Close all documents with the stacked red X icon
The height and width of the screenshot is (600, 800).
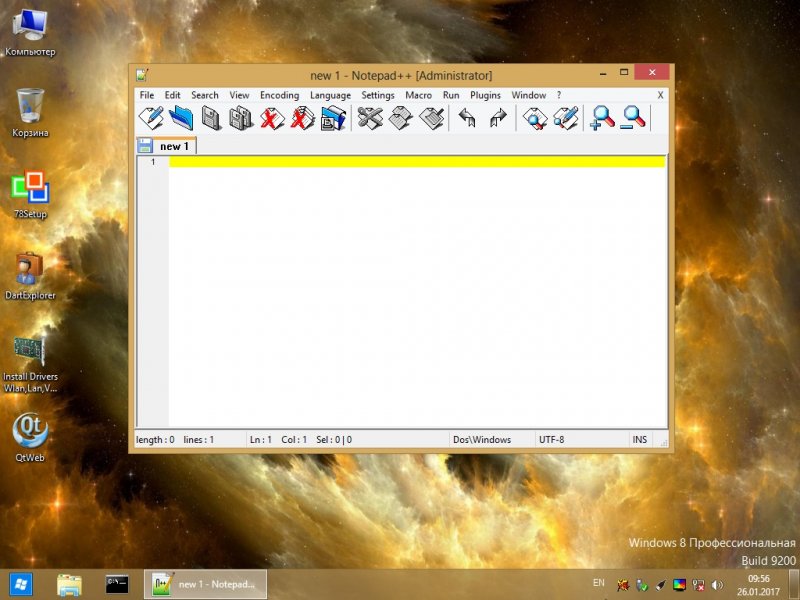point(302,118)
